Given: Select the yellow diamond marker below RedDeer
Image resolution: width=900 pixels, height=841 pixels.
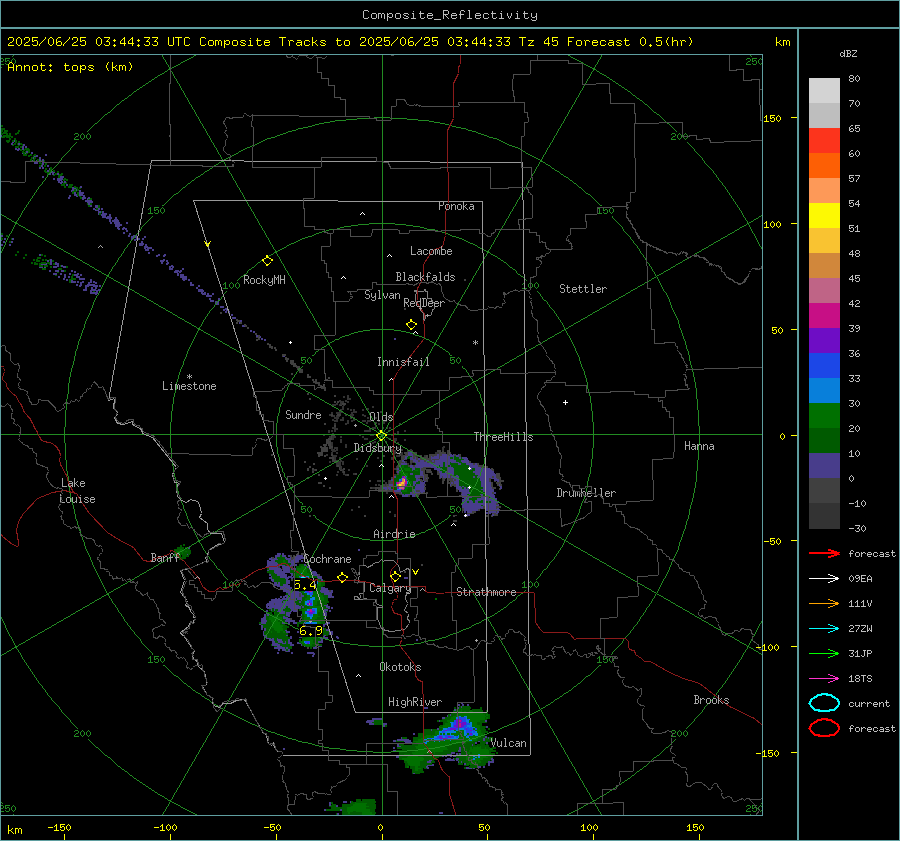Looking at the screenshot, I should point(411,325).
